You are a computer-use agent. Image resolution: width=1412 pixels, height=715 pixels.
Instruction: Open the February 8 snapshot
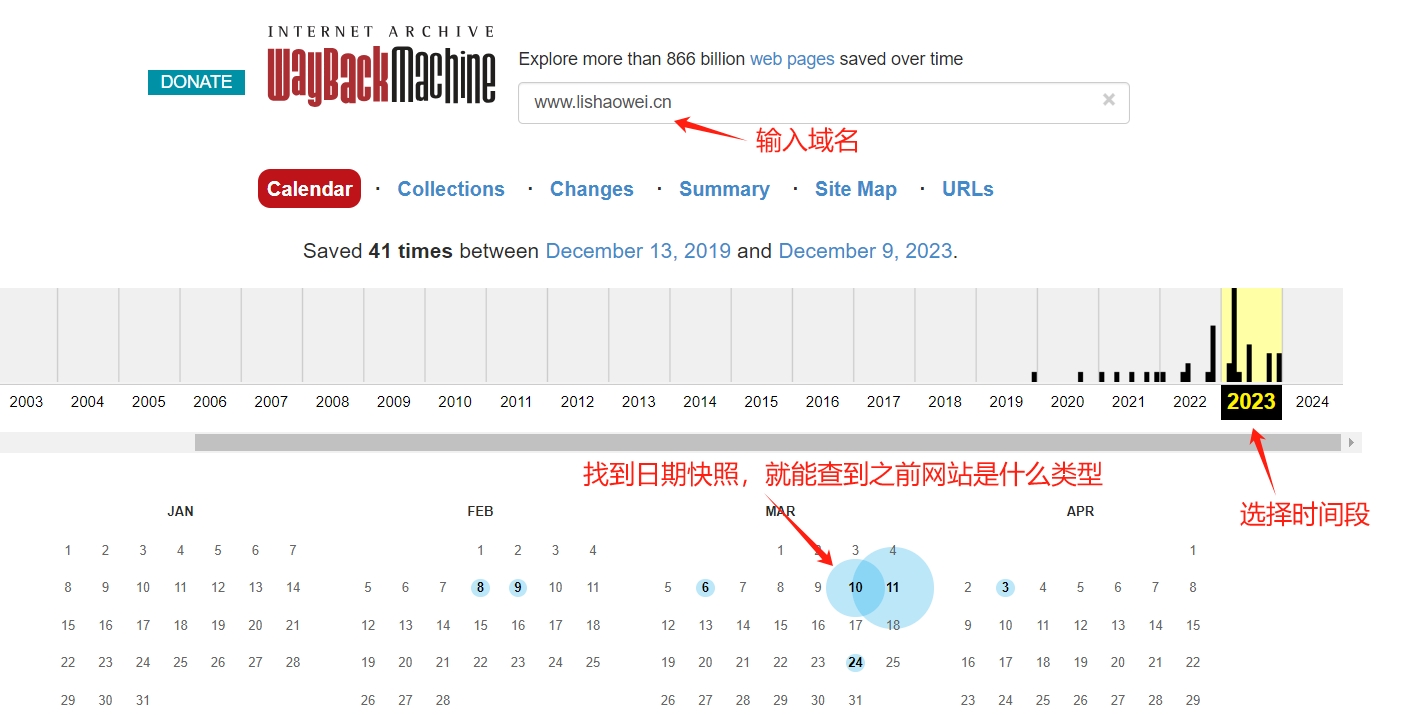pyautogui.click(x=480, y=587)
